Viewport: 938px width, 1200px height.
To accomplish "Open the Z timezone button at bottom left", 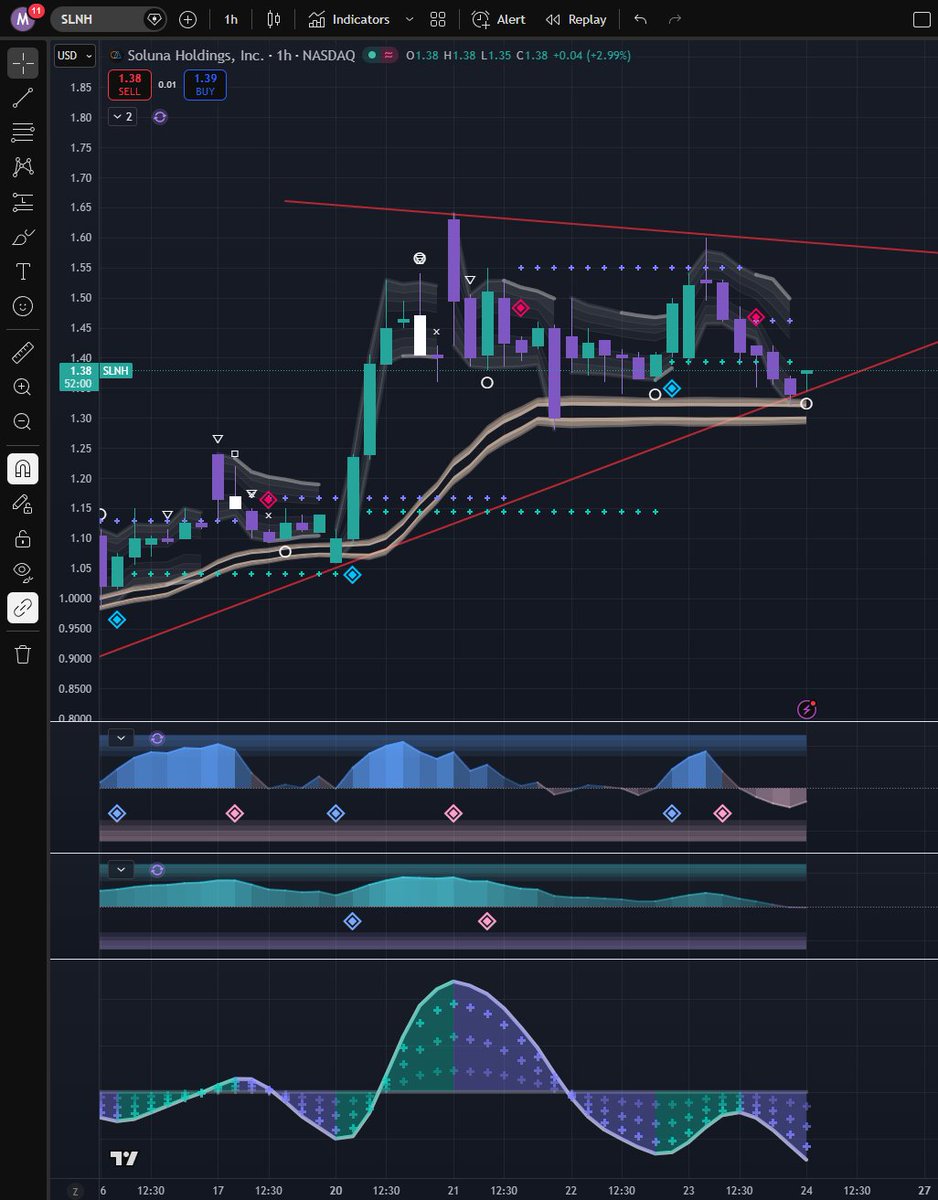I will click(x=73, y=1191).
